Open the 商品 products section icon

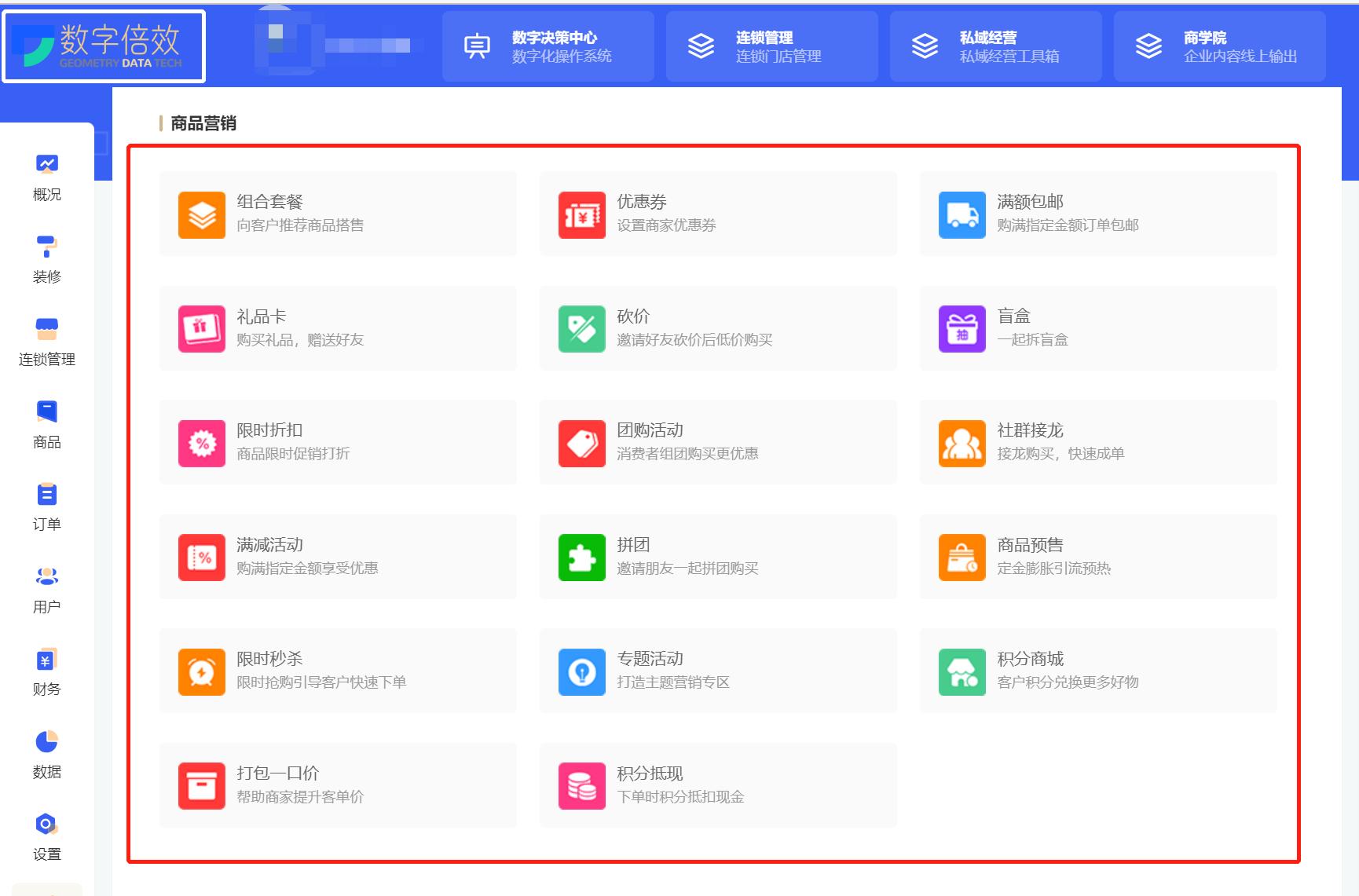click(47, 424)
